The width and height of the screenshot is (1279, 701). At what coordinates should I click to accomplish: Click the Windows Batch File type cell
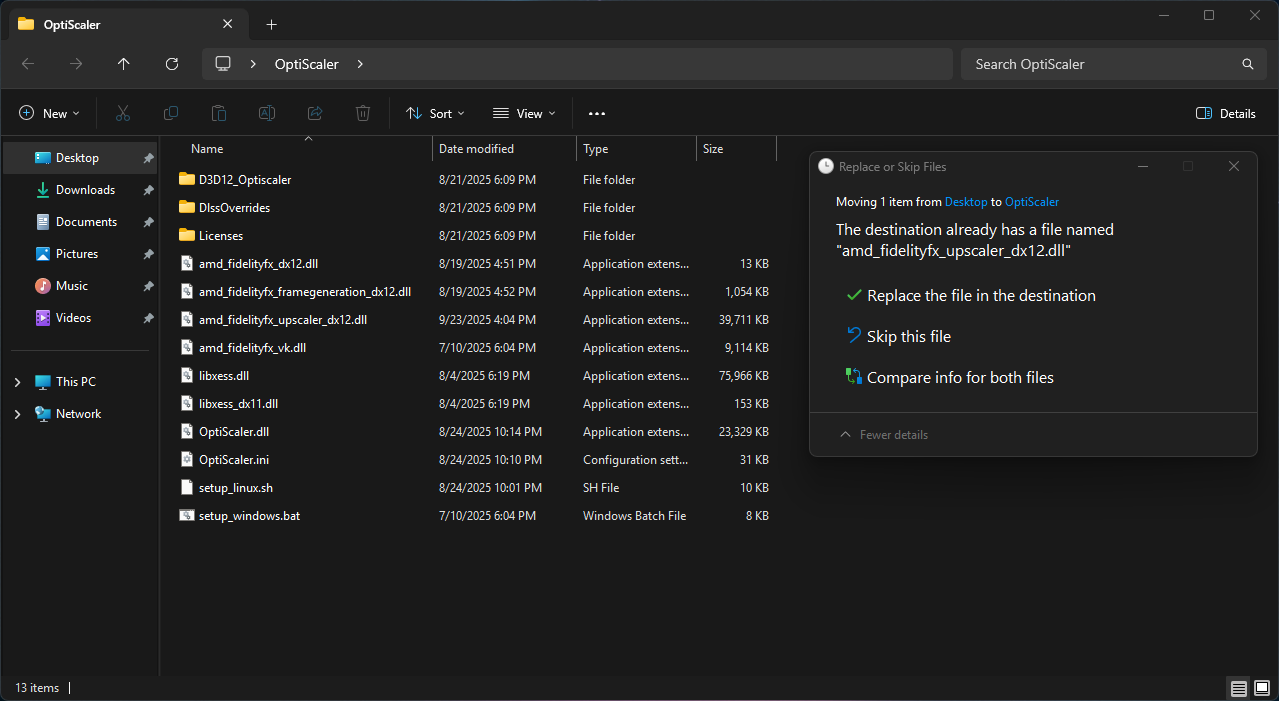(x=634, y=516)
